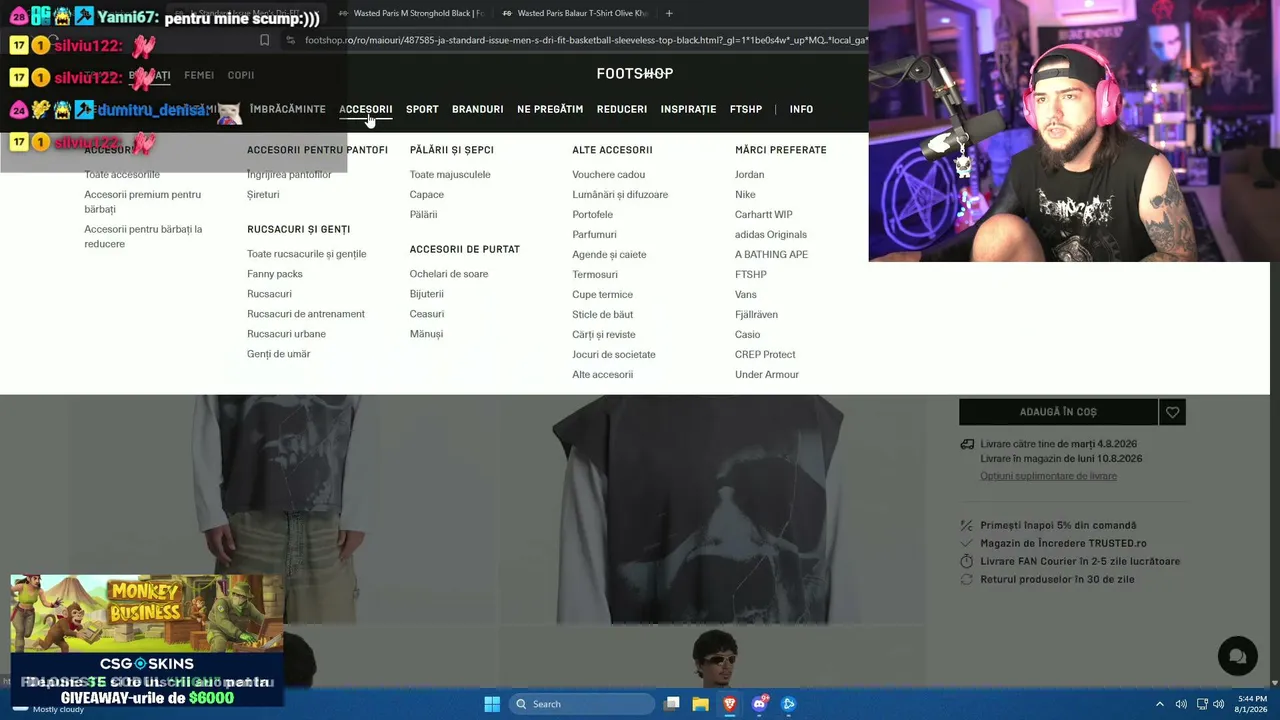This screenshot has height=720, width=1280.
Task: Open Task View on the taskbar
Action: (x=672, y=704)
